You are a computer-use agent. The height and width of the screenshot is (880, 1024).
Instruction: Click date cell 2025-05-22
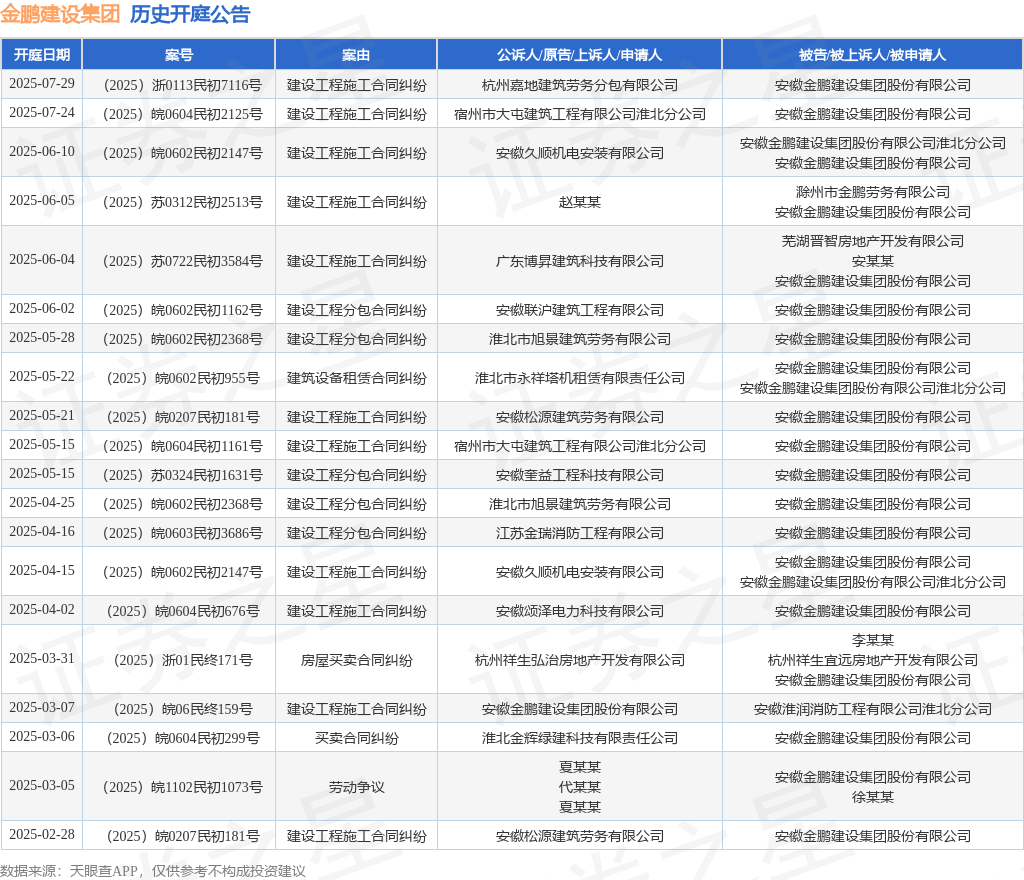(x=42, y=377)
